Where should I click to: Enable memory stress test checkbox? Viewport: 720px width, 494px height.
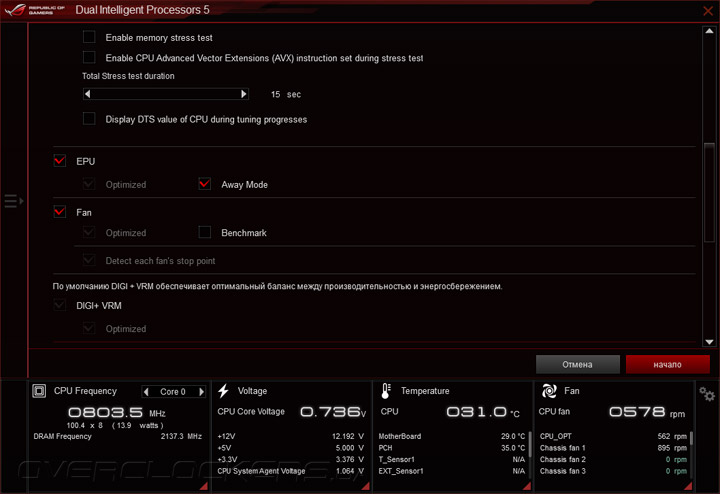89,37
